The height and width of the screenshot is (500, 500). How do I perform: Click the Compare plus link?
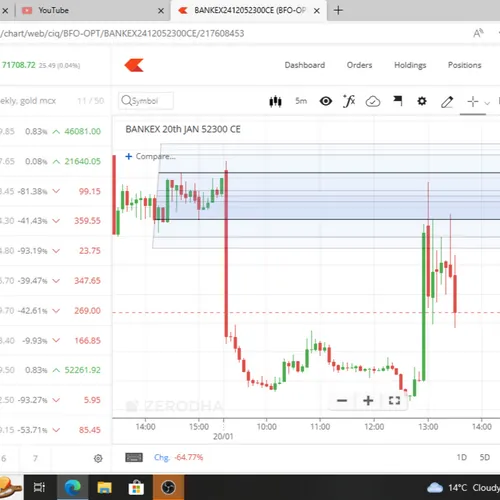pyautogui.click(x=150, y=156)
